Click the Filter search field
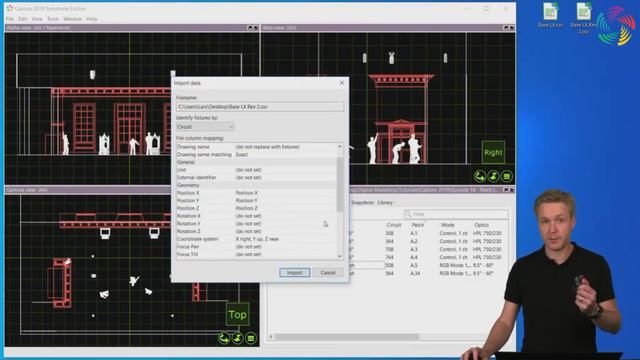 tap(456, 214)
